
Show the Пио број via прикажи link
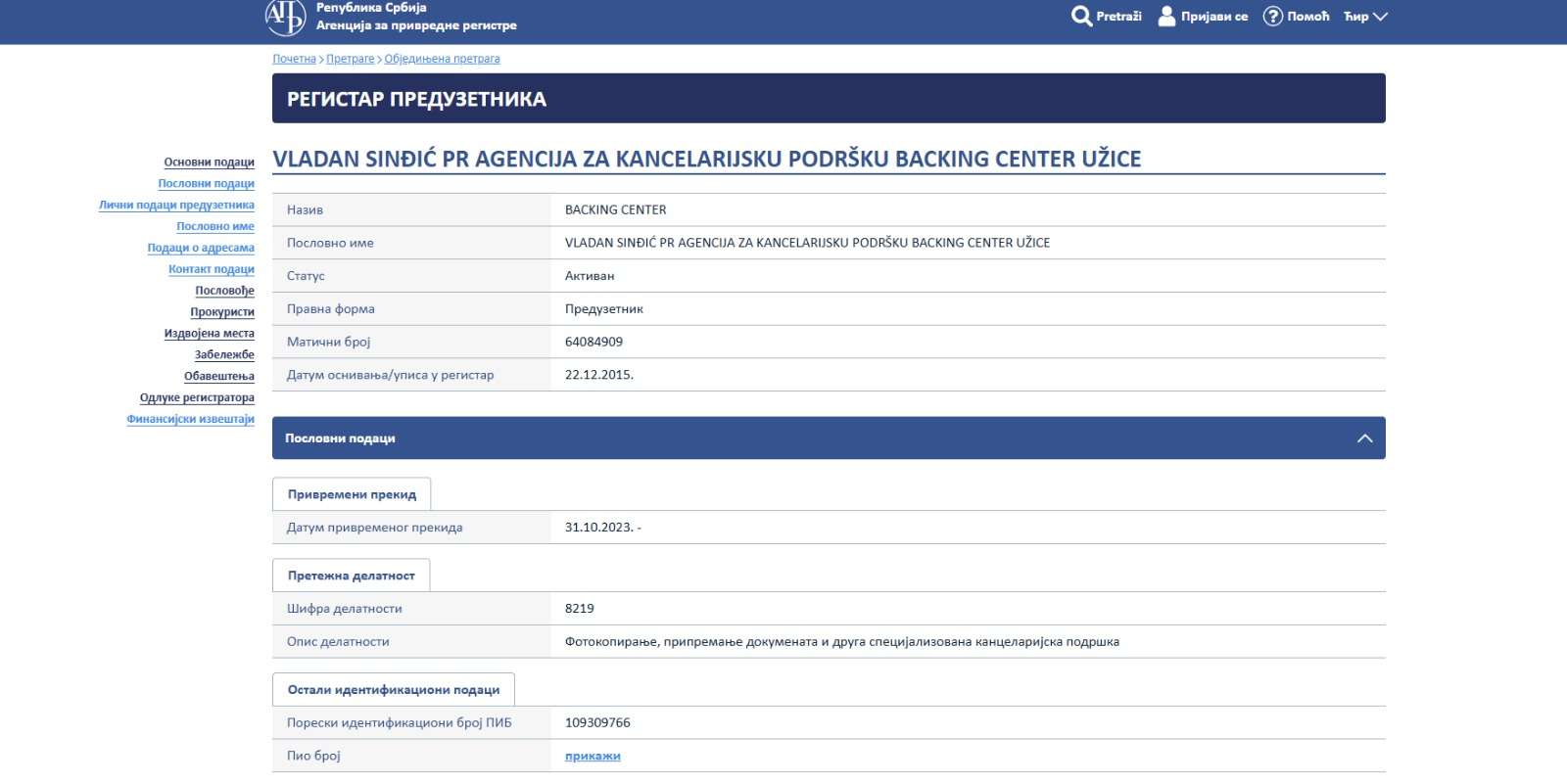click(593, 756)
